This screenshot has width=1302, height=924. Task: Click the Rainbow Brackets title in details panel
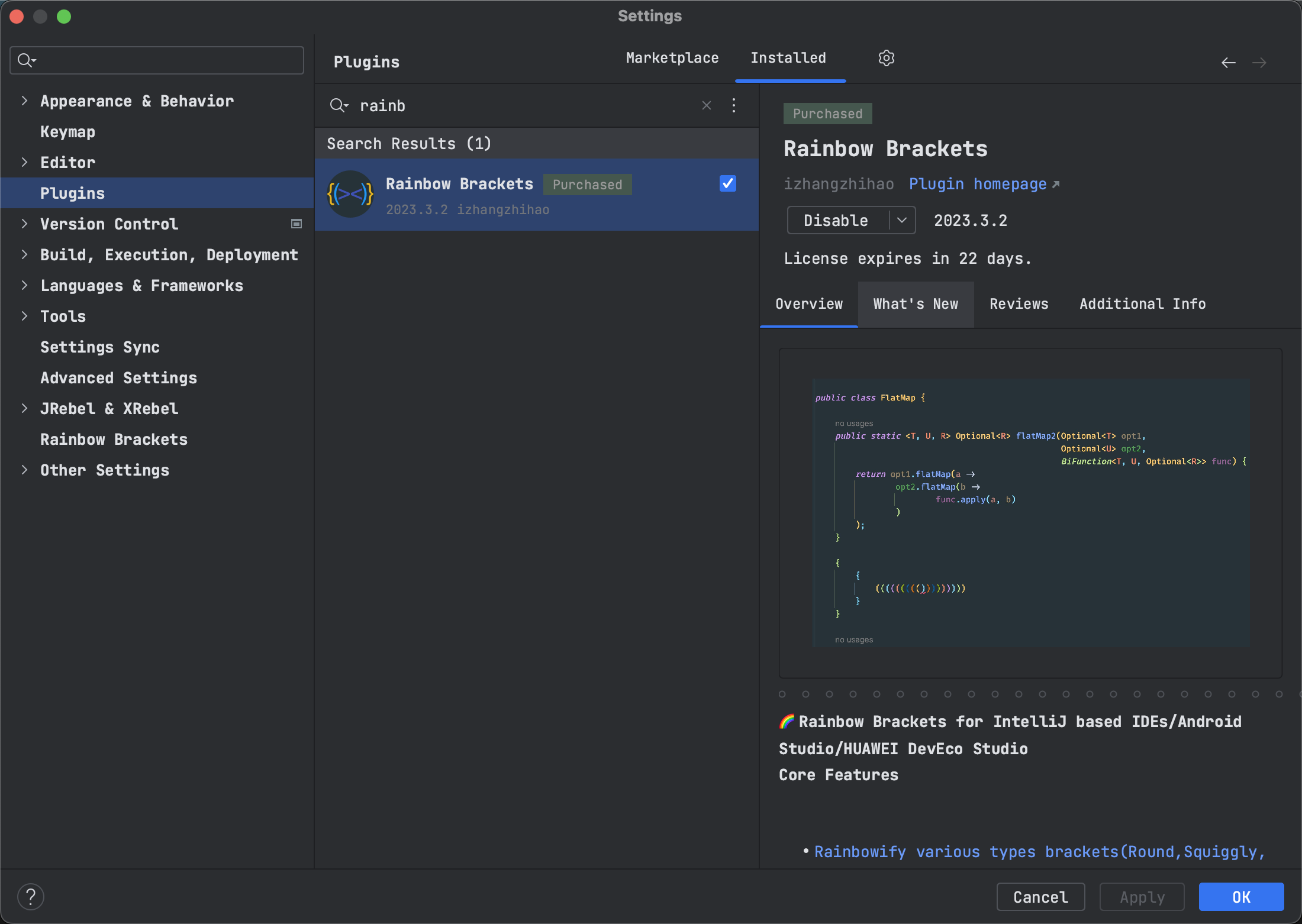tap(885, 148)
